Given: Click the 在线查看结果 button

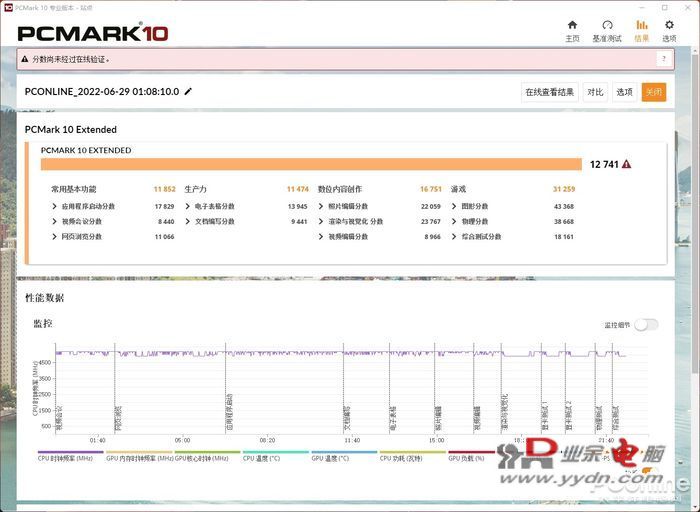Looking at the screenshot, I should pyautogui.click(x=550, y=92).
